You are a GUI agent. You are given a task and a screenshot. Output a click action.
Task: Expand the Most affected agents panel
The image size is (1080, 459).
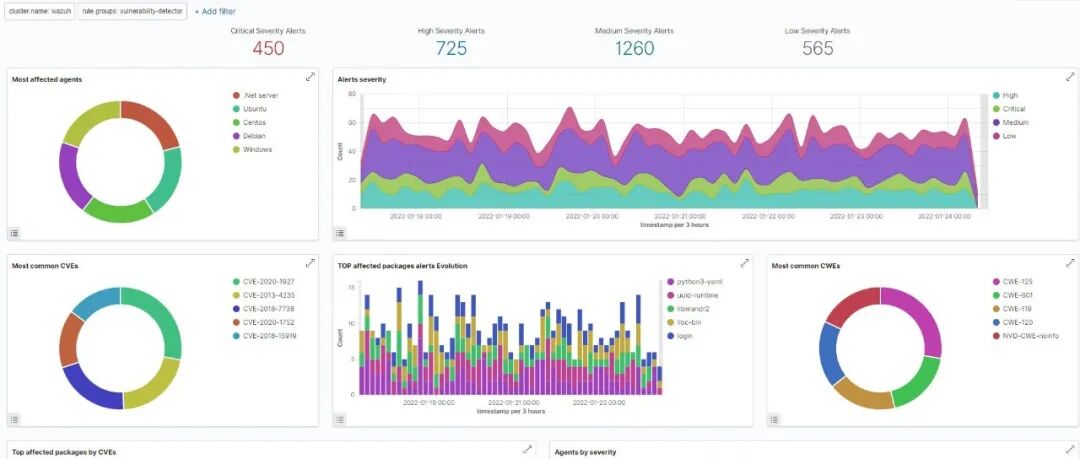(x=311, y=76)
